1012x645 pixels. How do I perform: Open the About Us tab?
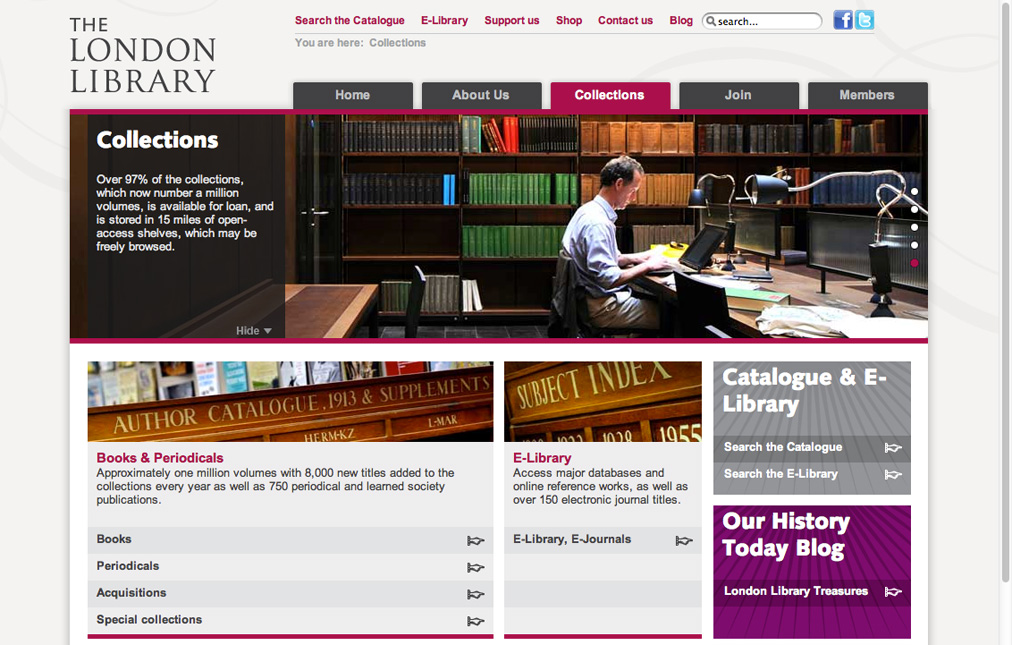(481, 96)
